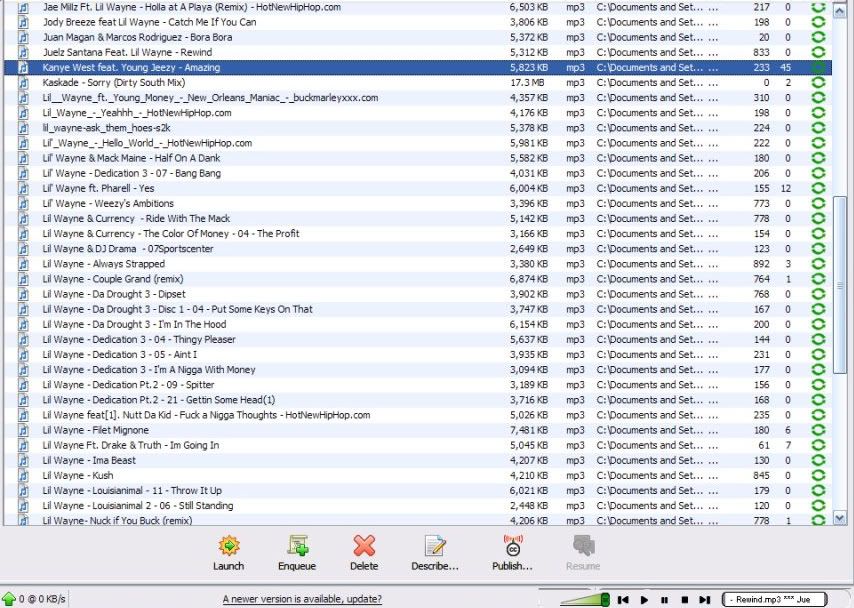The width and height of the screenshot is (854, 608).
Task: Click the green upload arrow in status bar
Action: 9,598
